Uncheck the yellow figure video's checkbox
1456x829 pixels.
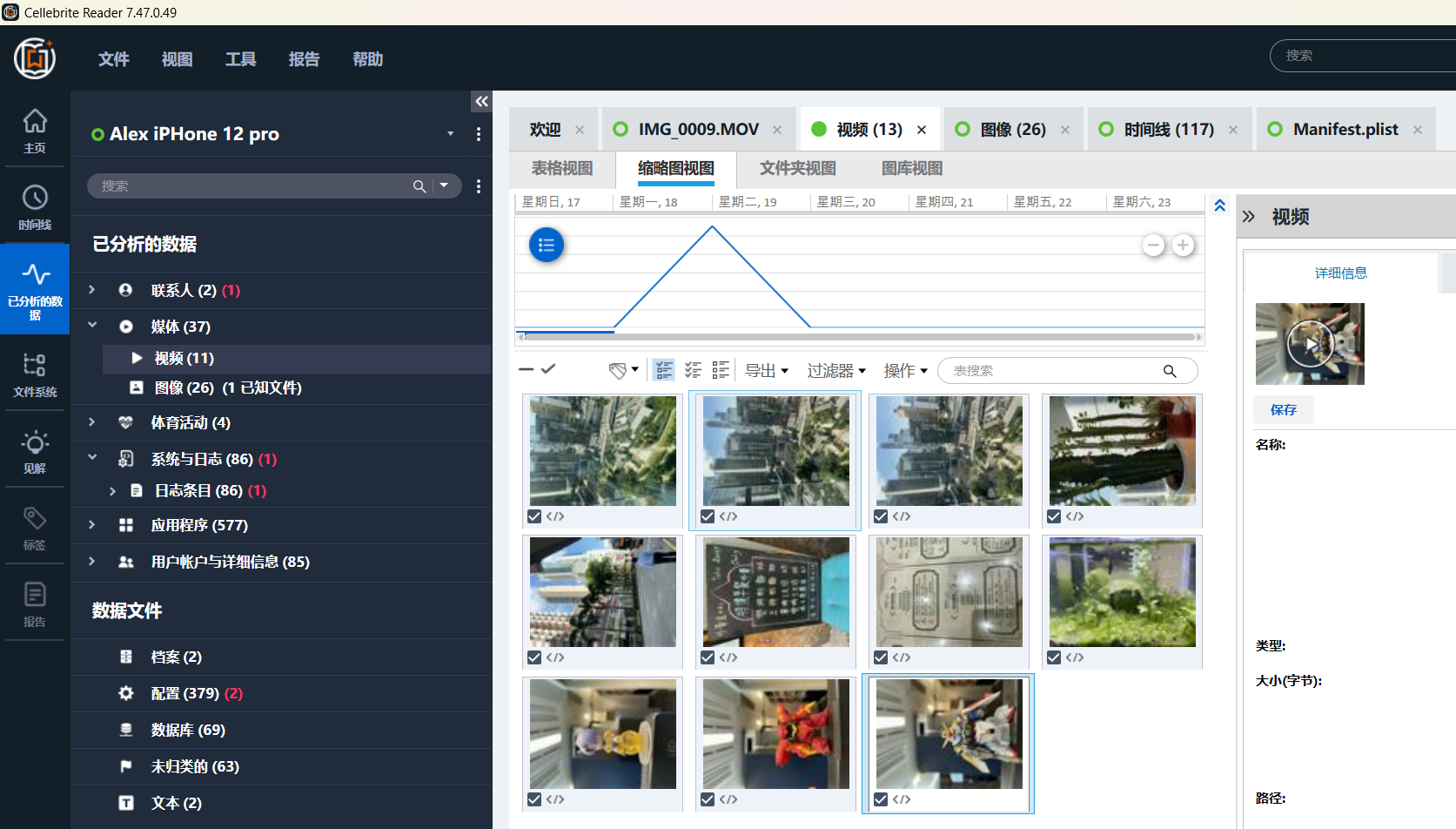534,799
